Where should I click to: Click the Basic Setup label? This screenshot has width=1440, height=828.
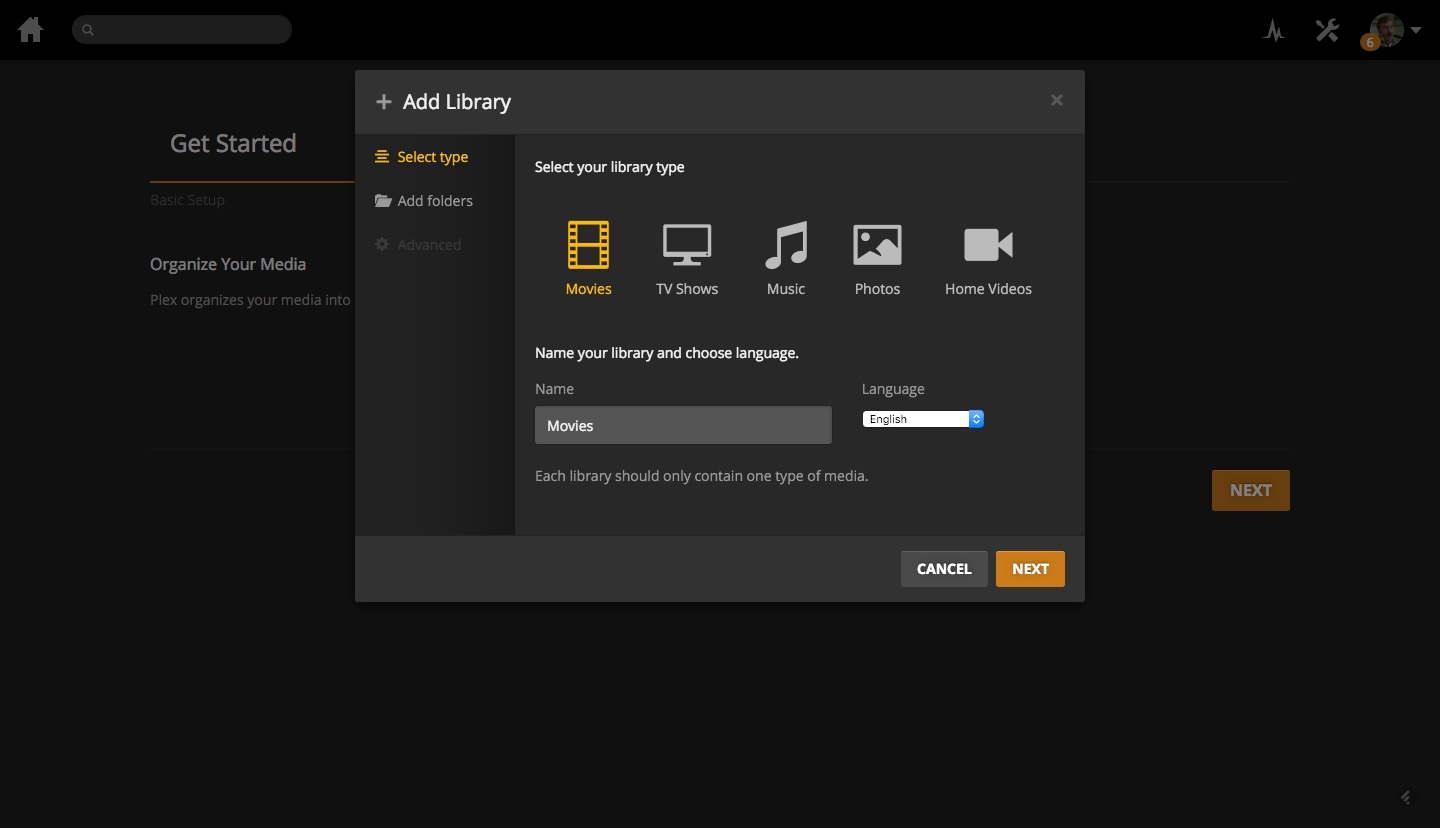(x=187, y=200)
